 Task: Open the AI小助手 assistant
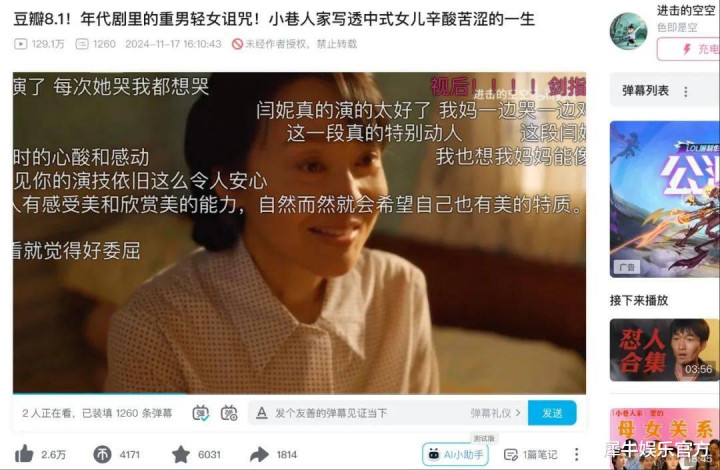(x=455, y=454)
